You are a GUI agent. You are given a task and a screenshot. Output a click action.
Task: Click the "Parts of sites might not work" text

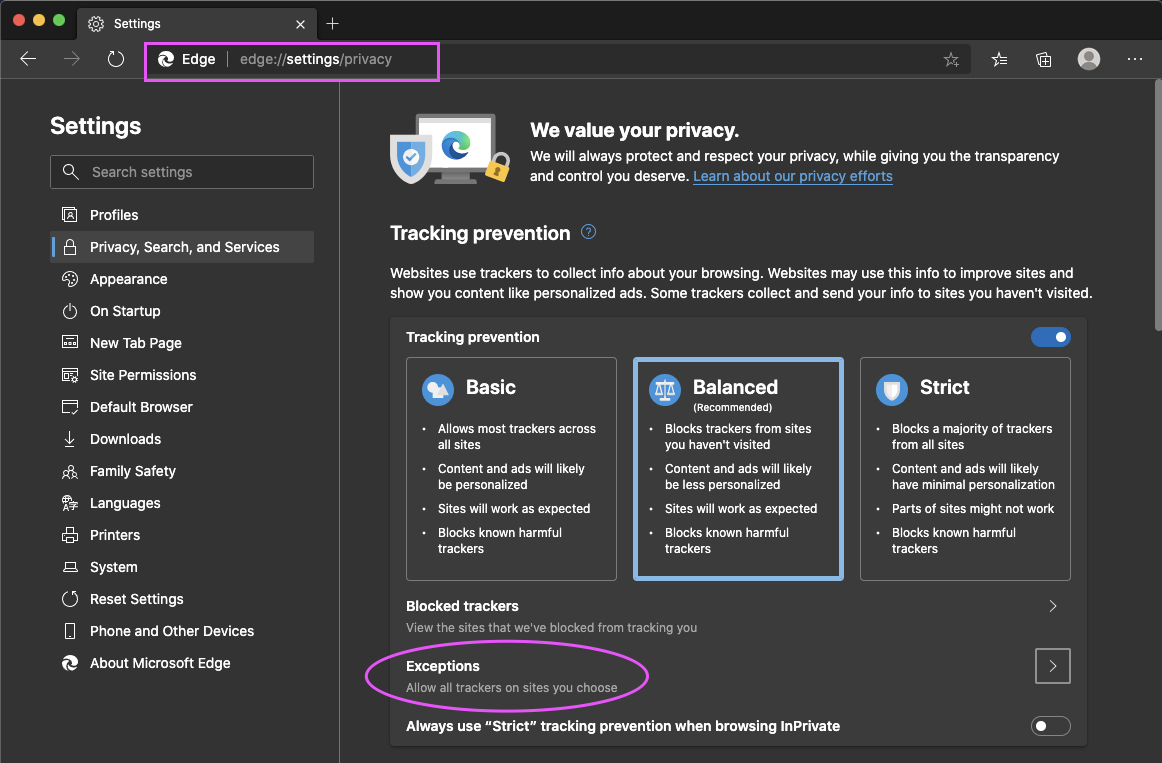click(x=972, y=509)
